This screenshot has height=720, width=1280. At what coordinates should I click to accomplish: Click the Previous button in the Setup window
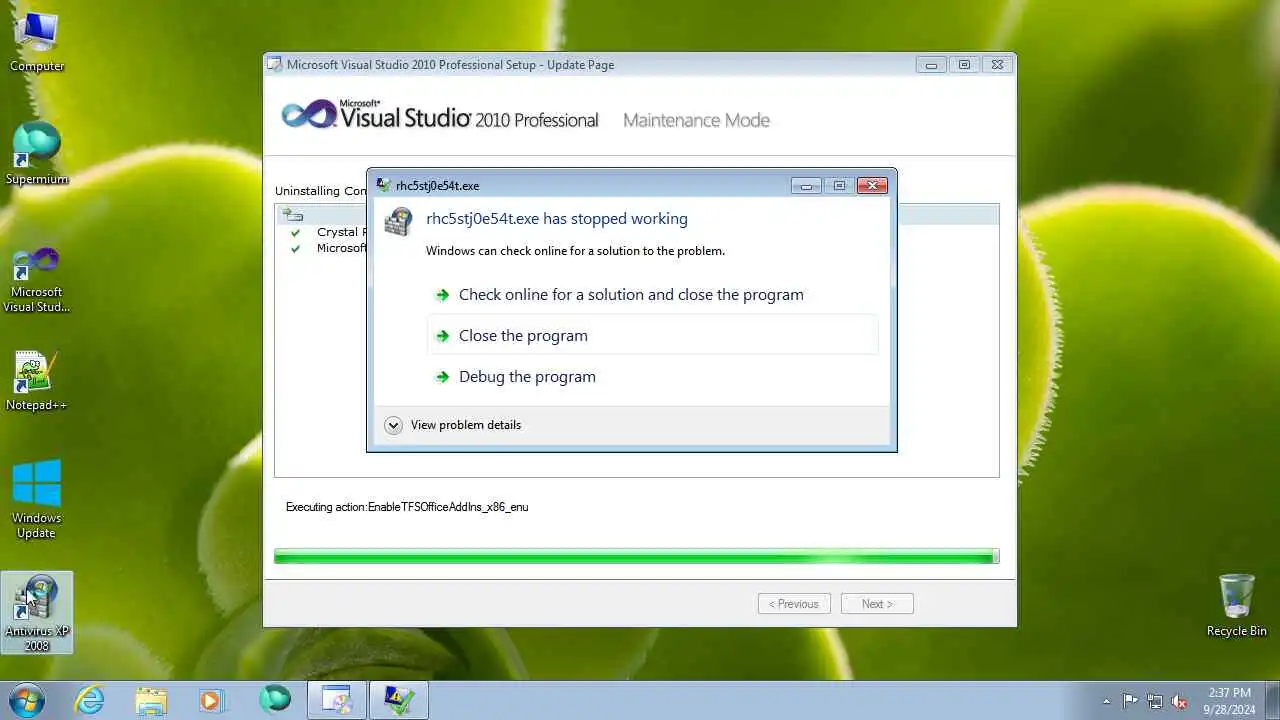click(794, 604)
